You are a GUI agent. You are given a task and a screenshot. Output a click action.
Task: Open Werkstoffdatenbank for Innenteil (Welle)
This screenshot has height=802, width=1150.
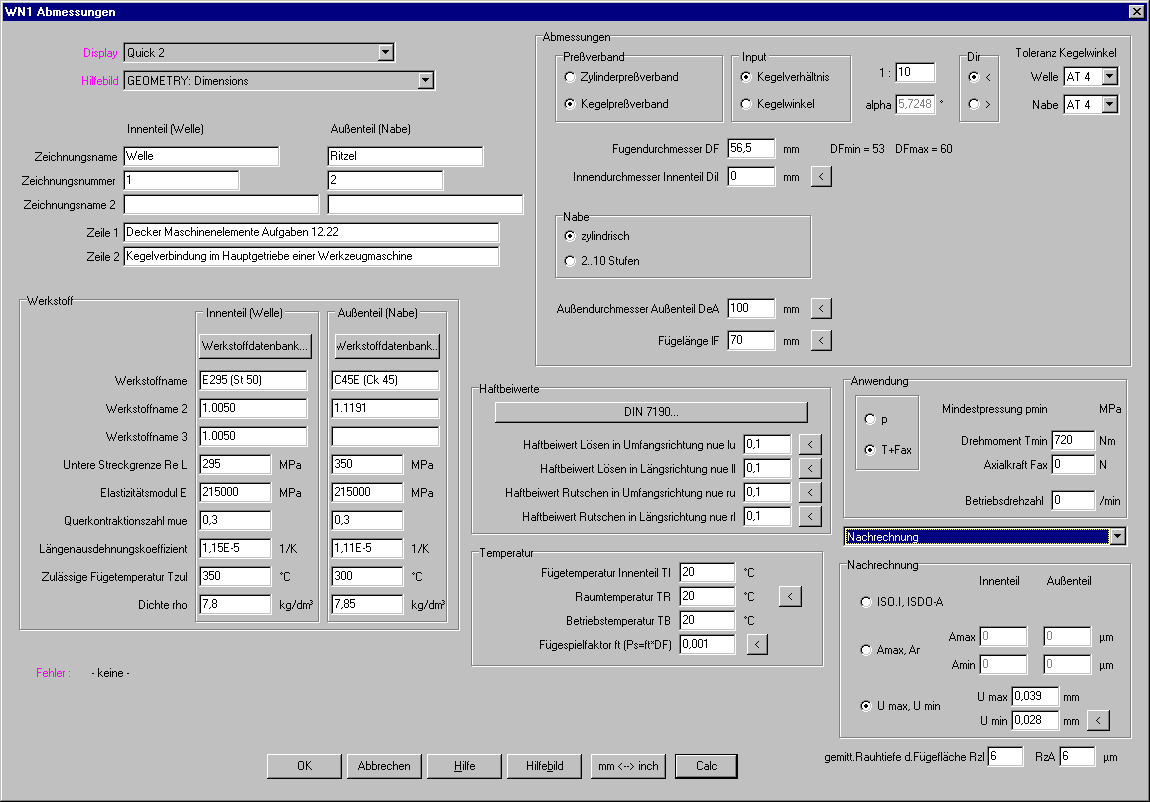tap(255, 346)
